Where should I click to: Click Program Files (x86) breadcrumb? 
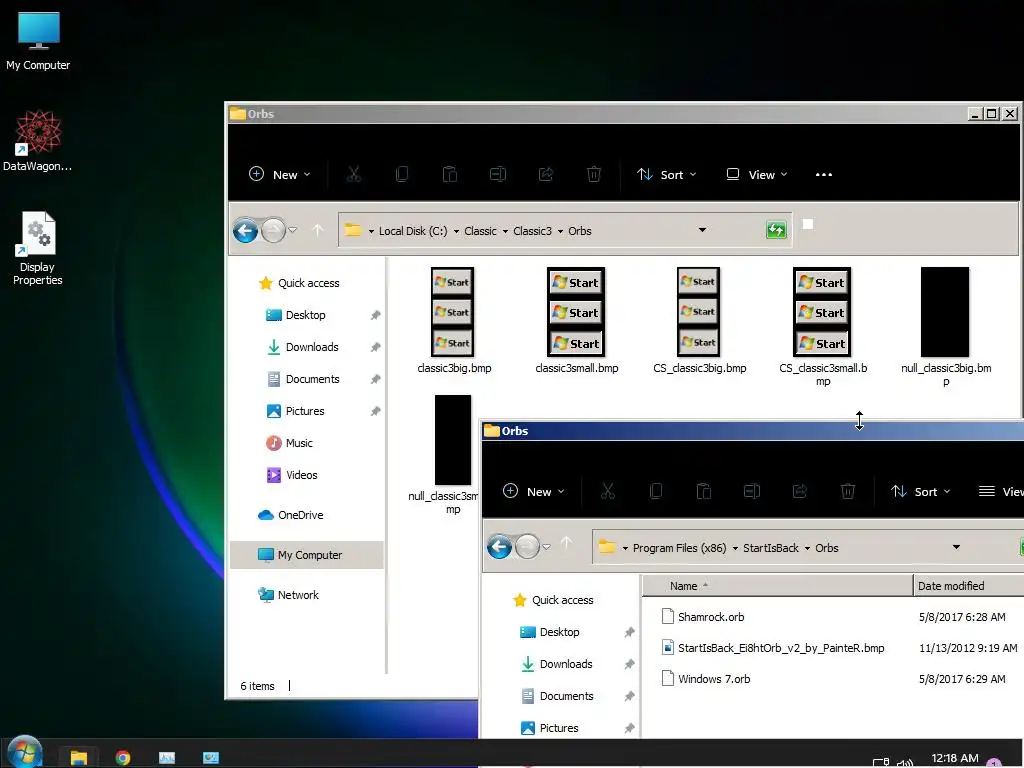679,547
